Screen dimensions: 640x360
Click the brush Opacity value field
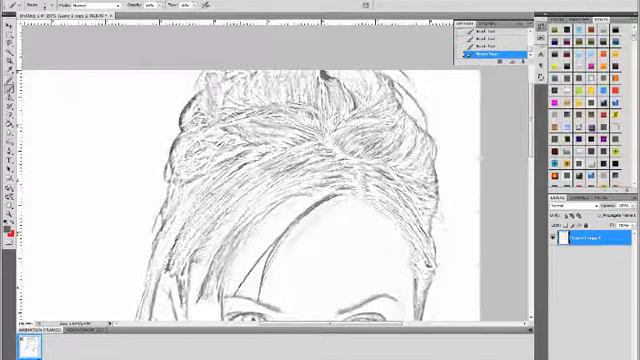tap(150, 5)
